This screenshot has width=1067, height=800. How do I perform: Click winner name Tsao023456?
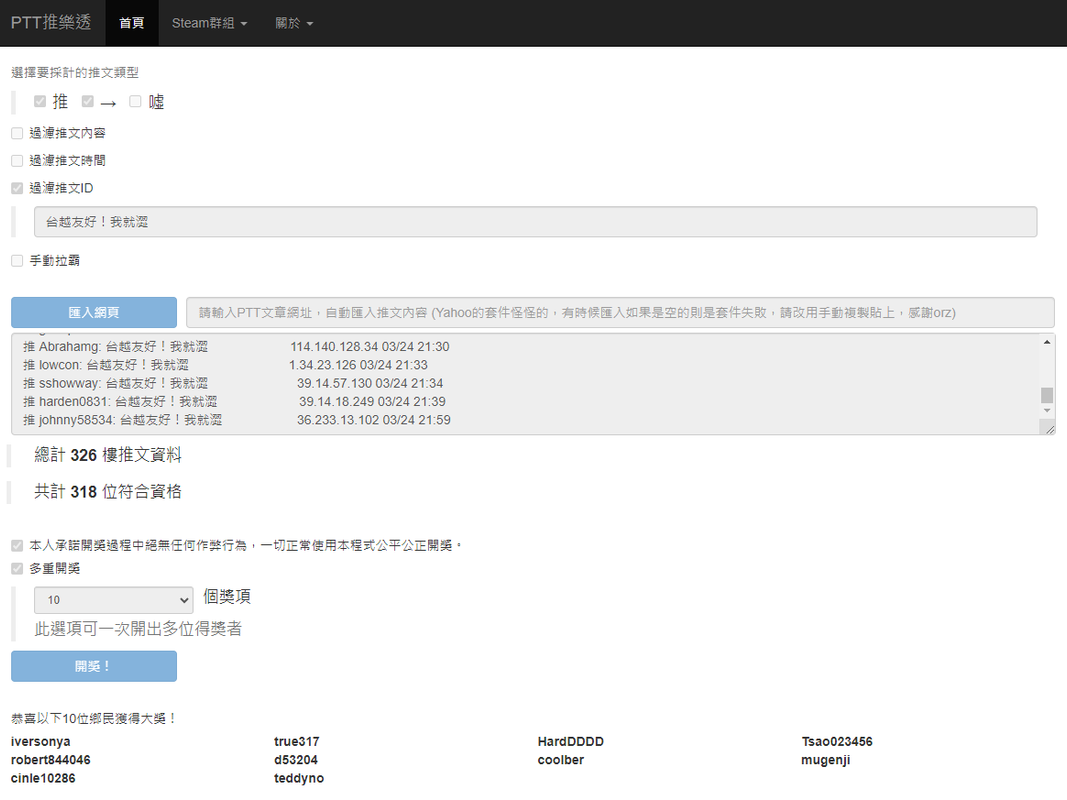[837, 742]
